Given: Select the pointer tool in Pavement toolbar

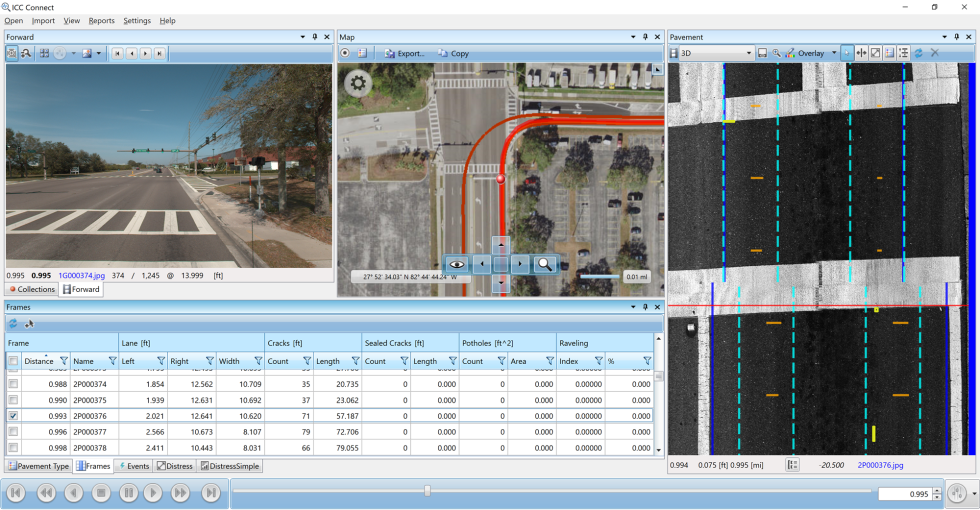Looking at the screenshot, I should click(x=847, y=53).
